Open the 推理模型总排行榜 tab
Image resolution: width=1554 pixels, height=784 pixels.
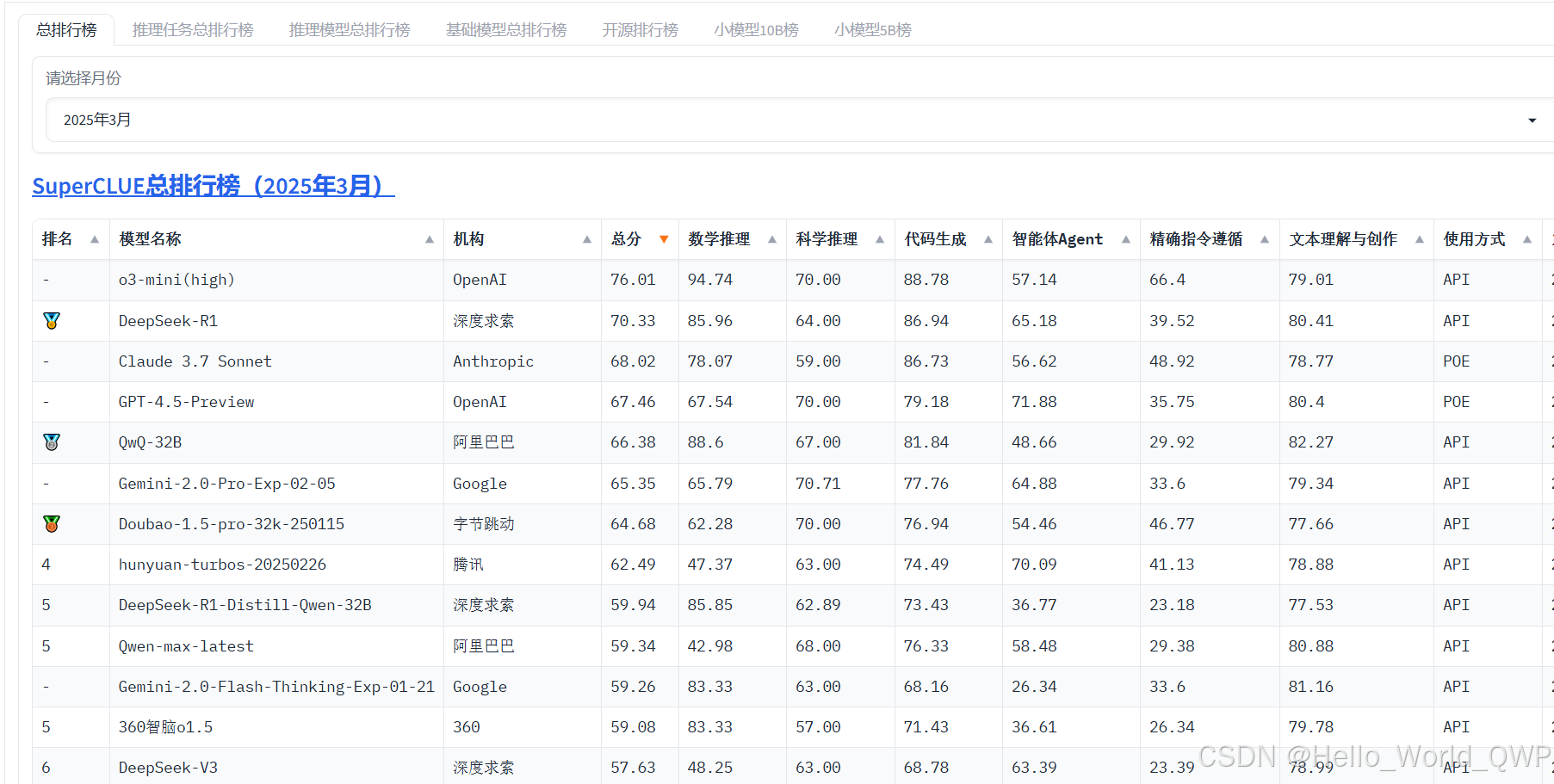tap(350, 30)
